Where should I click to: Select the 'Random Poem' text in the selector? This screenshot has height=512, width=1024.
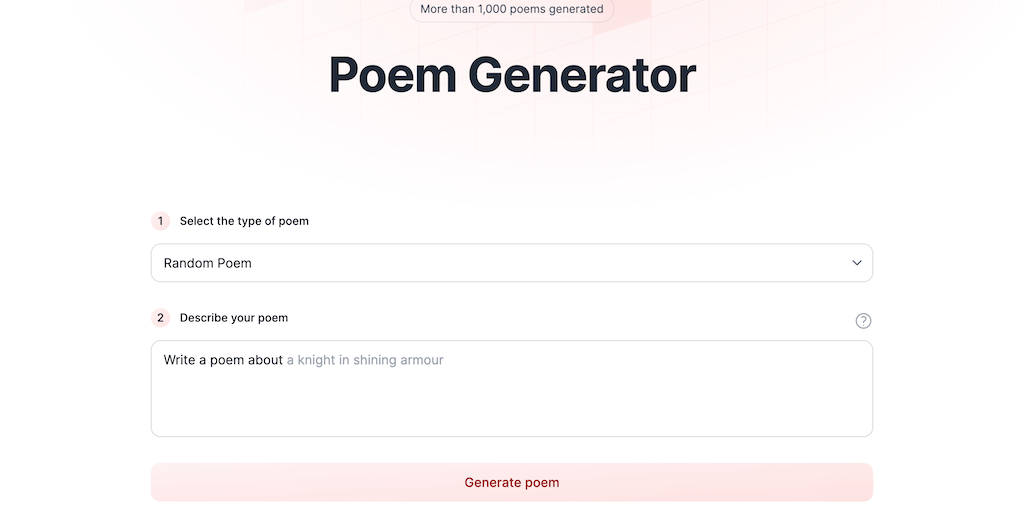208,263
